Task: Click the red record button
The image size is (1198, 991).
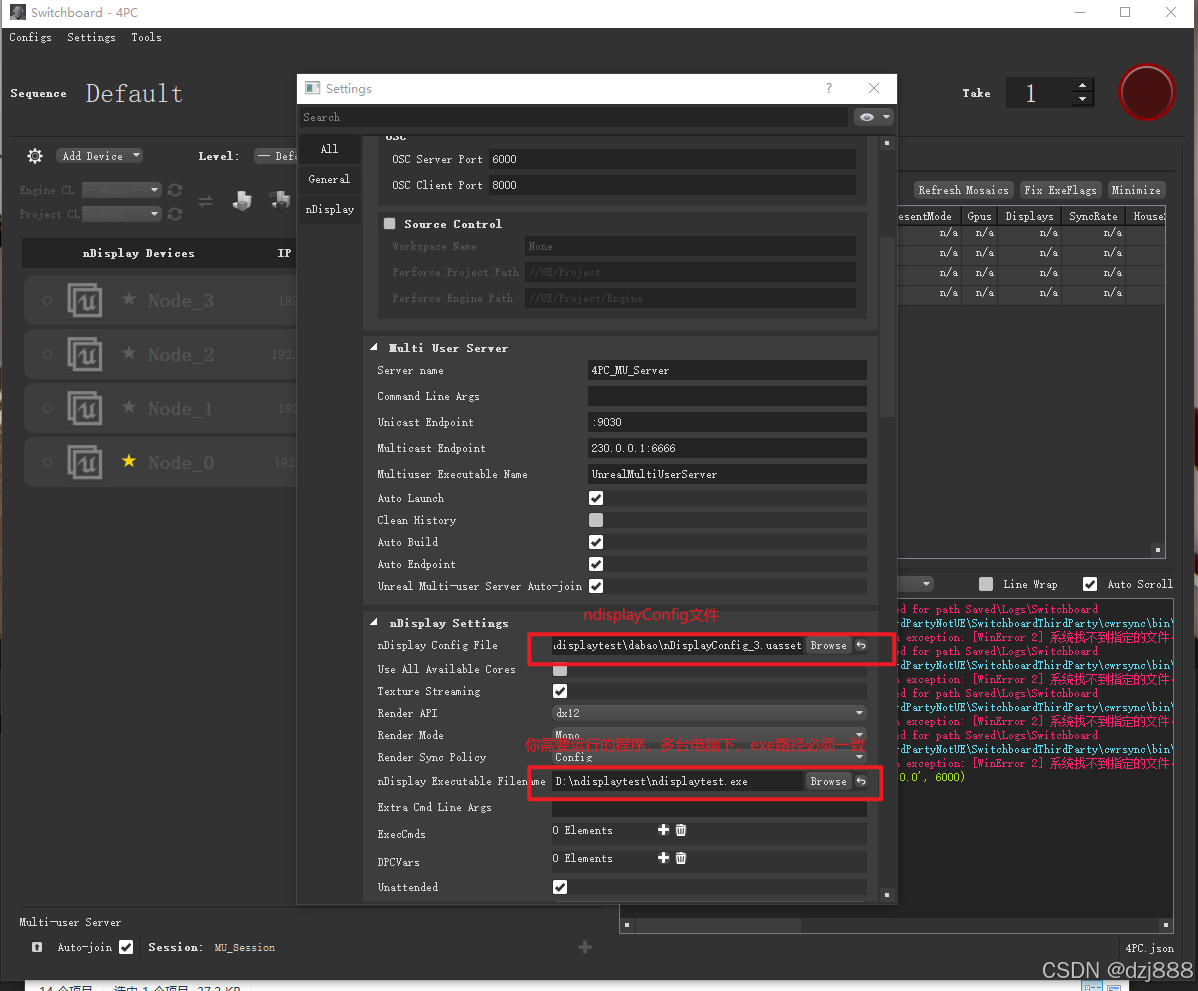Action: click(x=1146, y=92)
